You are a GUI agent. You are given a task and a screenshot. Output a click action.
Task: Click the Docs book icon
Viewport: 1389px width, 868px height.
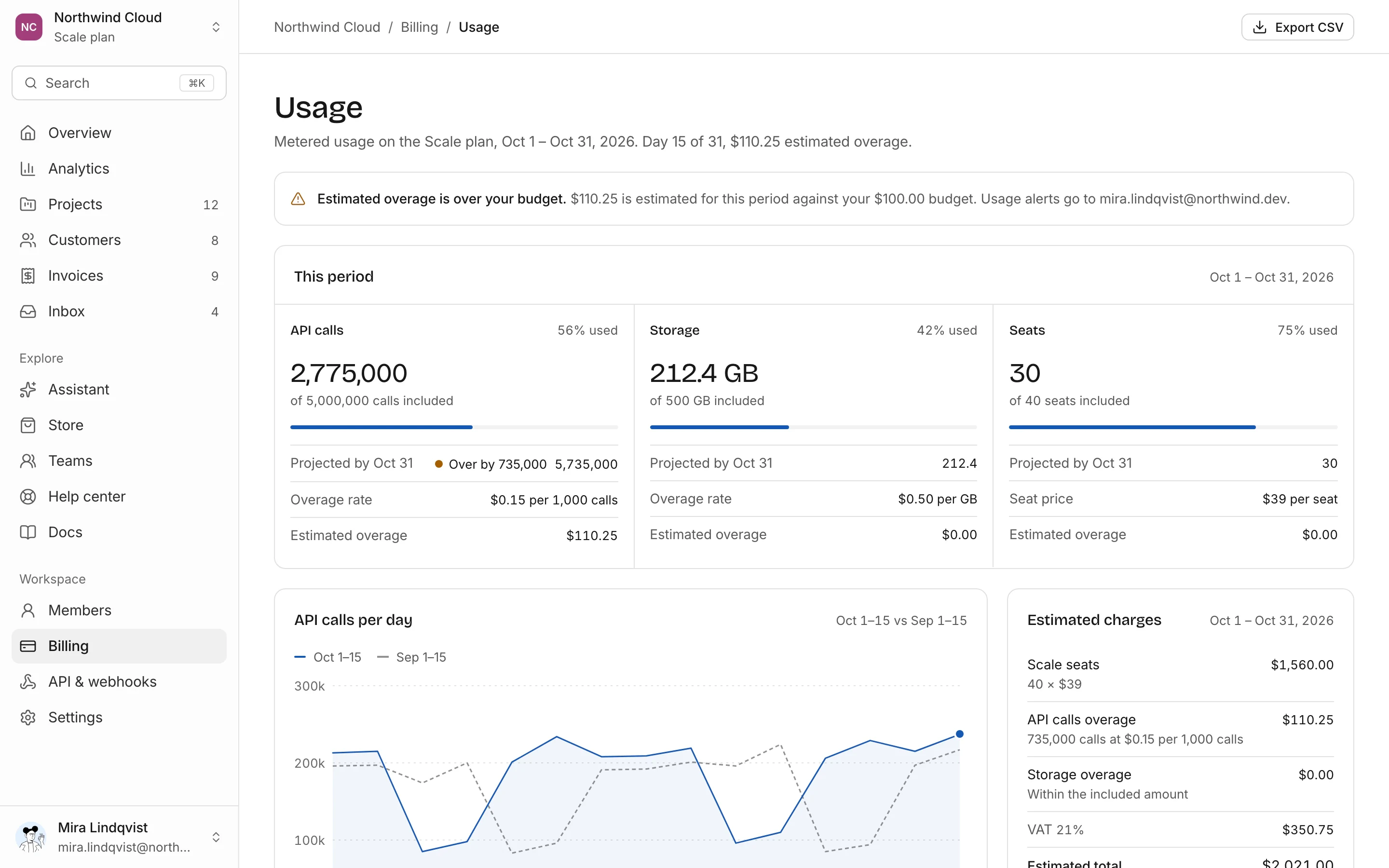[x=28, y=532]
